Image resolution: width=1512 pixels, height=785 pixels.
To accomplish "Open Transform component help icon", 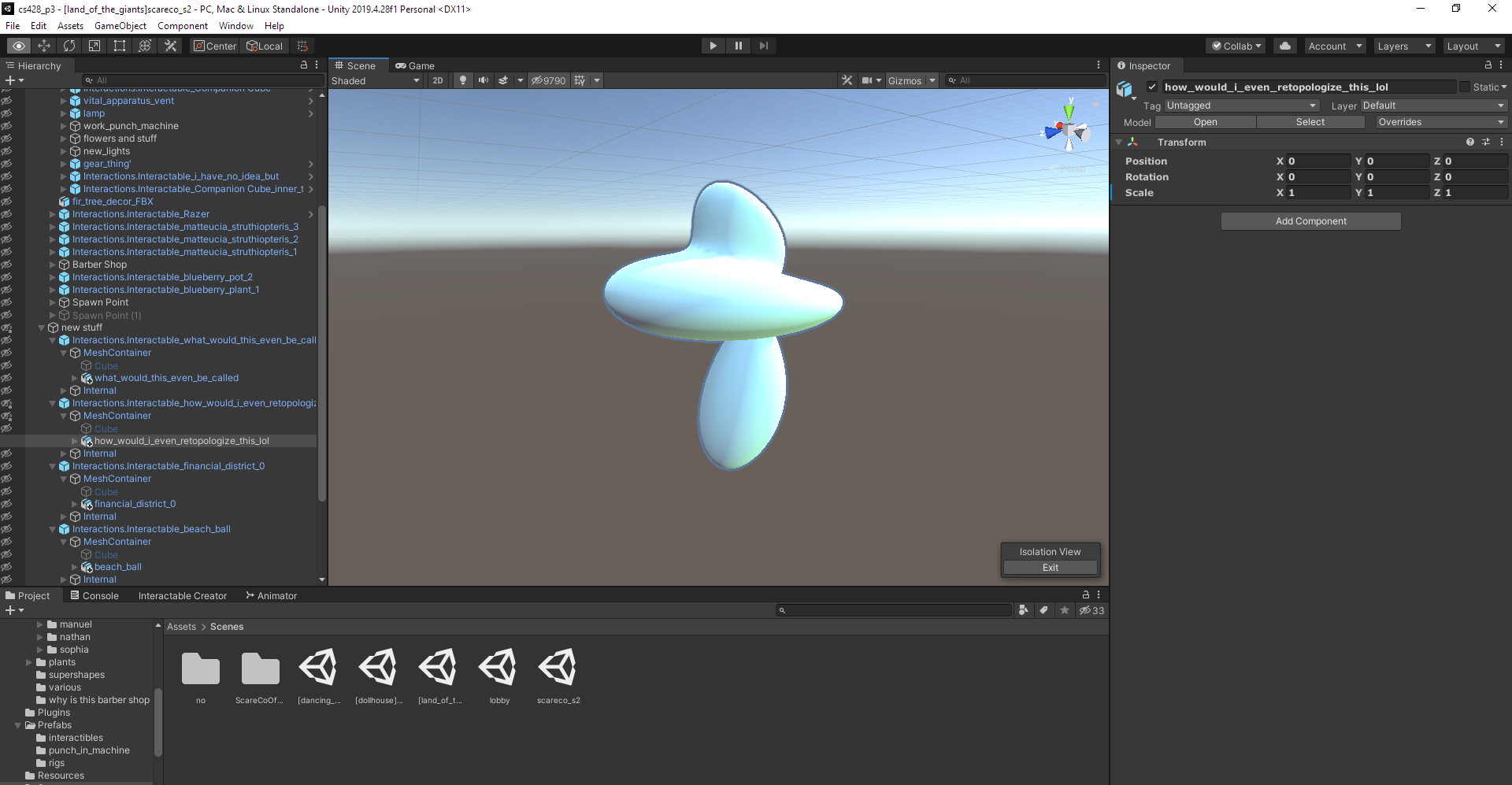I will coord(1470,142).
